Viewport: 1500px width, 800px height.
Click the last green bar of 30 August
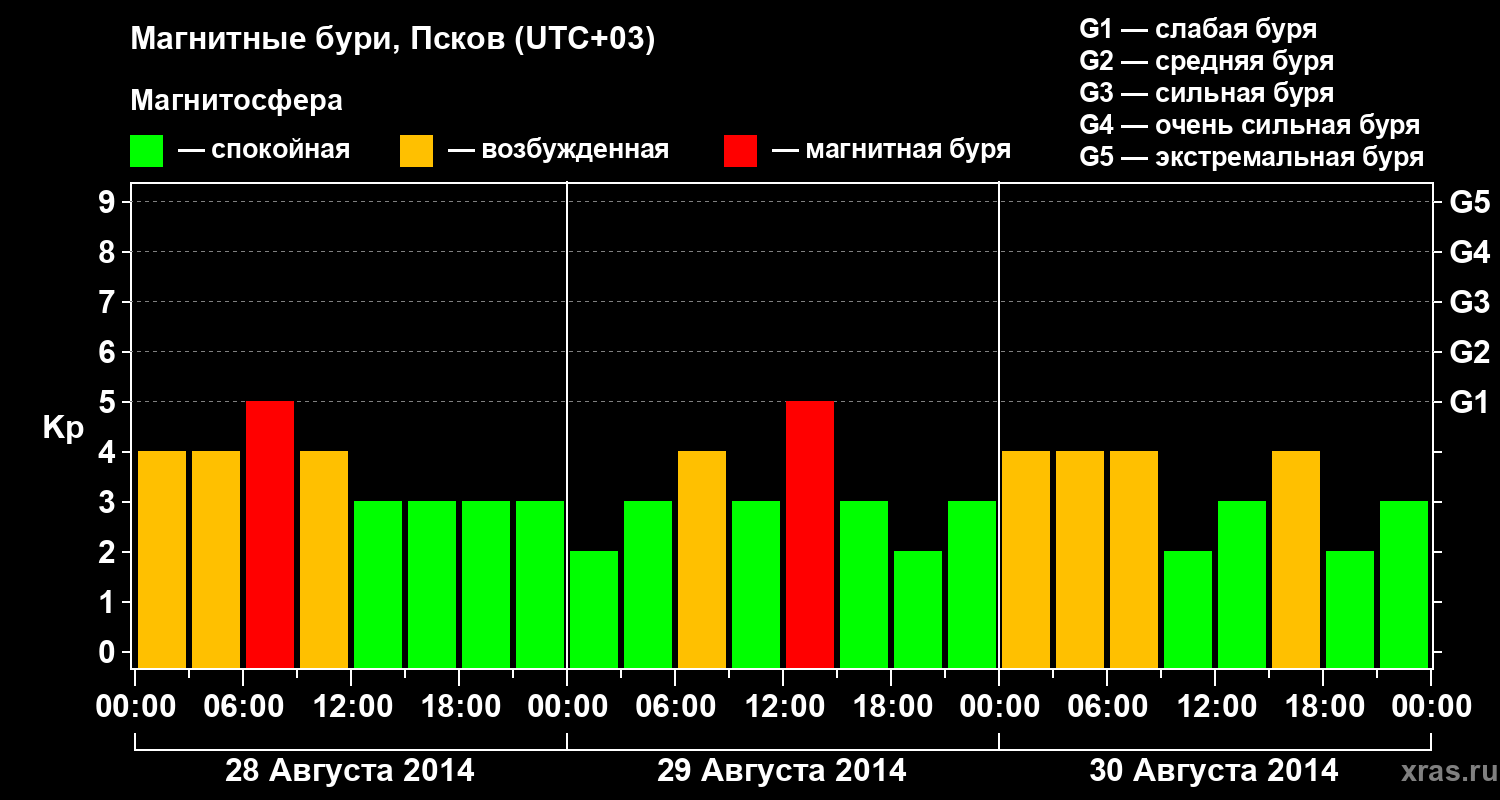[x=1404, y=584]
